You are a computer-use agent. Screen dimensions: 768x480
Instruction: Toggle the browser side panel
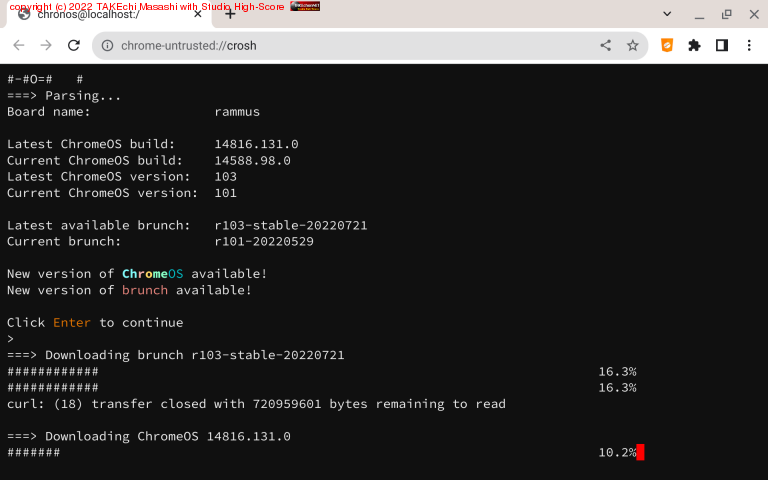pos(721,45)
